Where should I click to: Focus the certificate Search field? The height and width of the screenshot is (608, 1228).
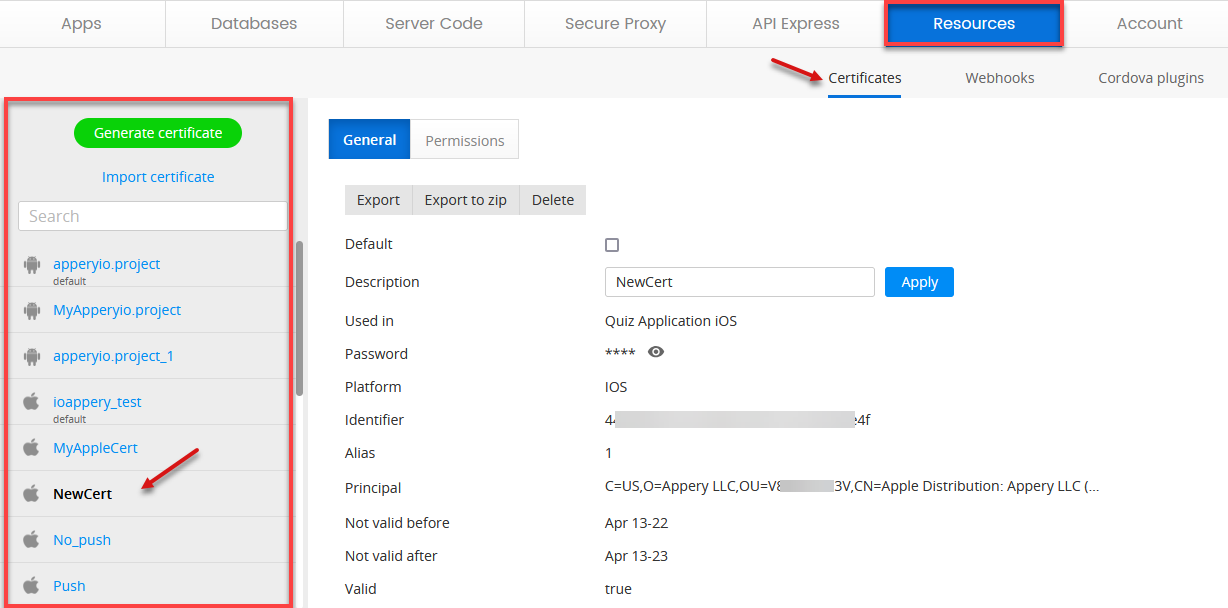tap(153, 216)
